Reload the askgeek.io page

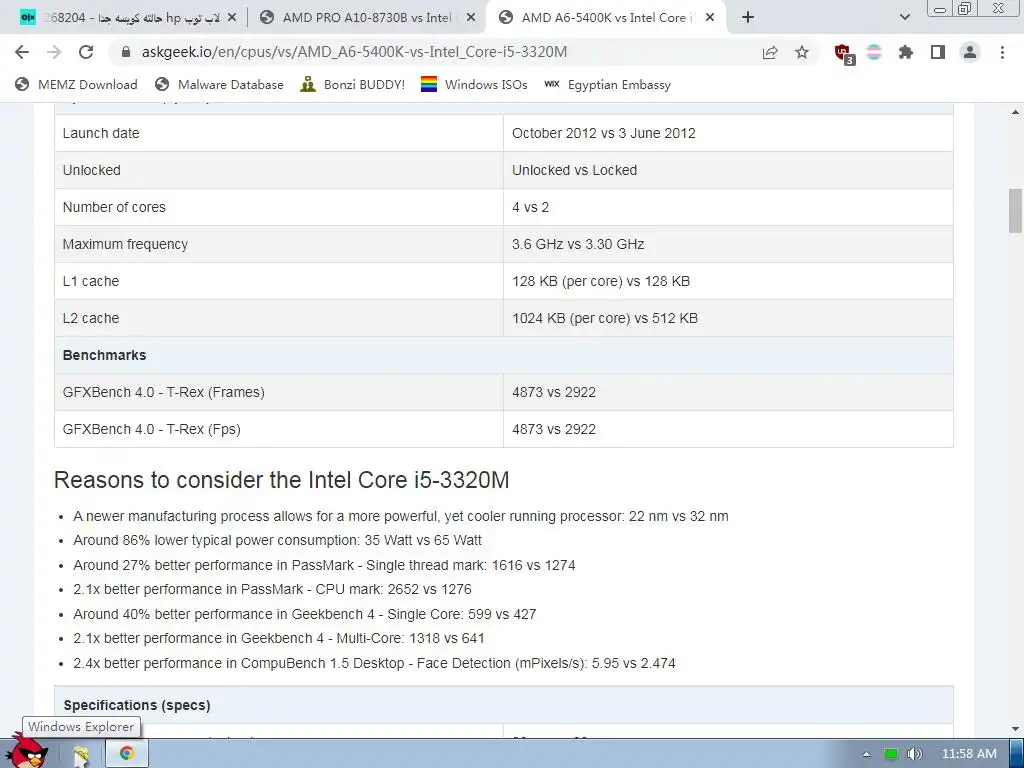coord(86,52)
